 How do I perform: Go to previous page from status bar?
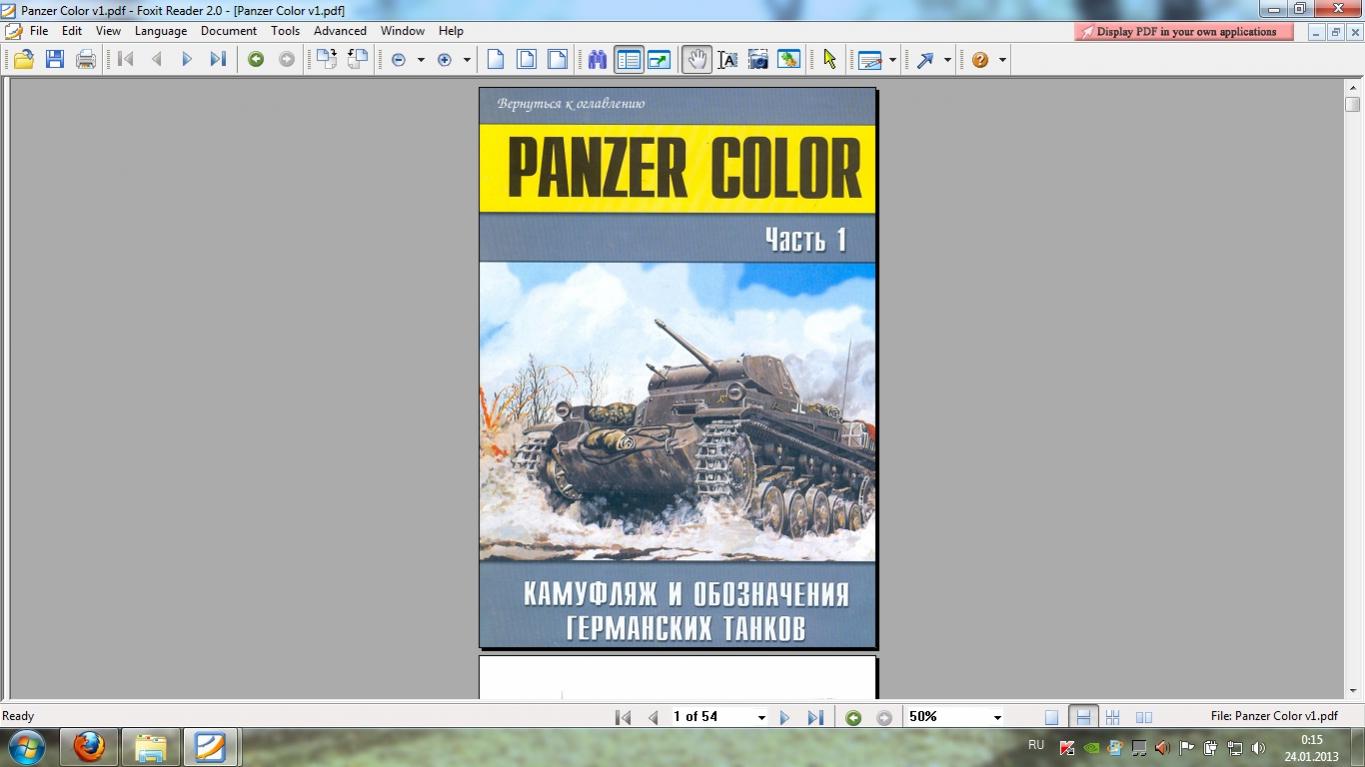[654, 717]
